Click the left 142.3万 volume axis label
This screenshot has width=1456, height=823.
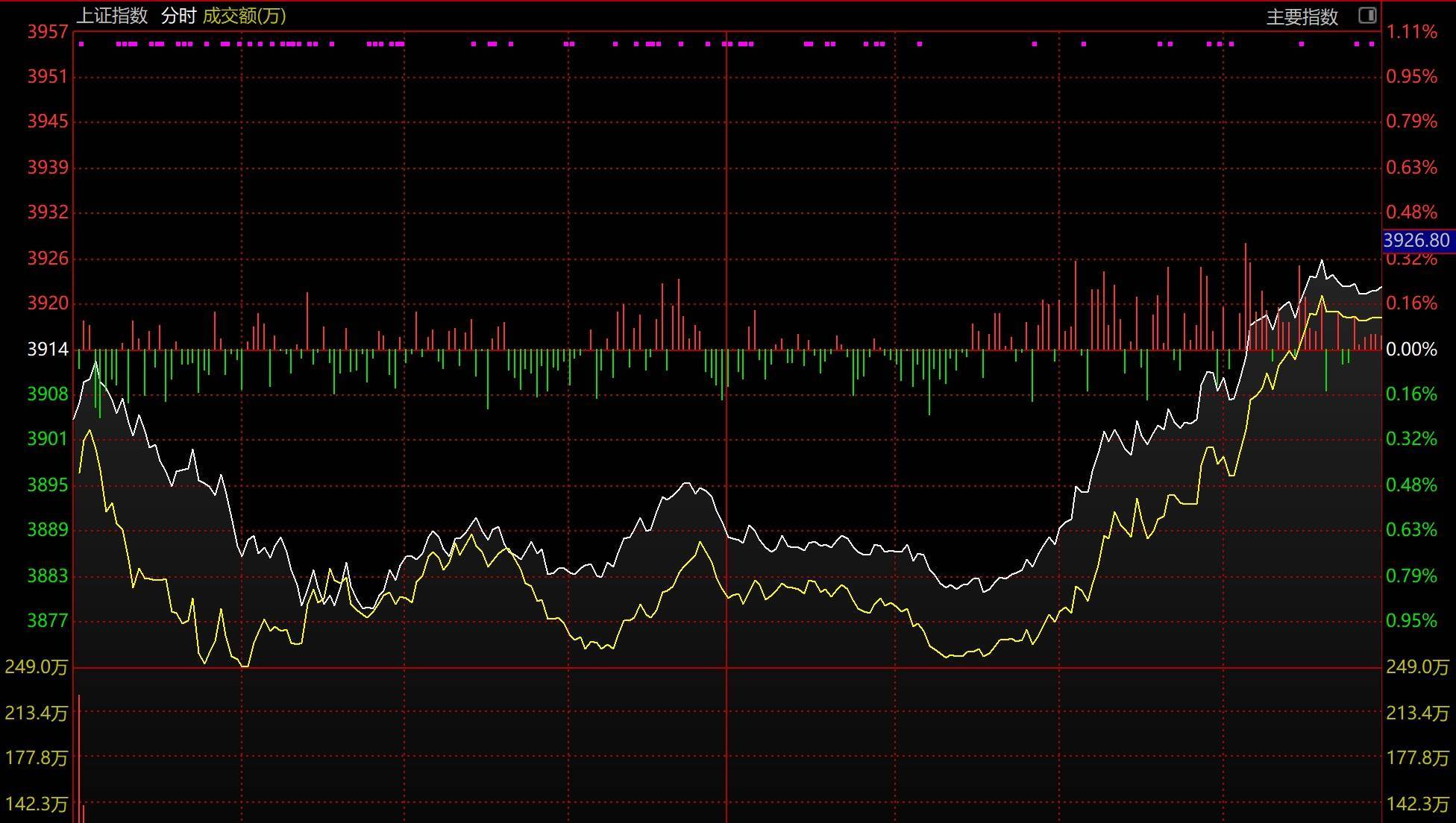37,804
